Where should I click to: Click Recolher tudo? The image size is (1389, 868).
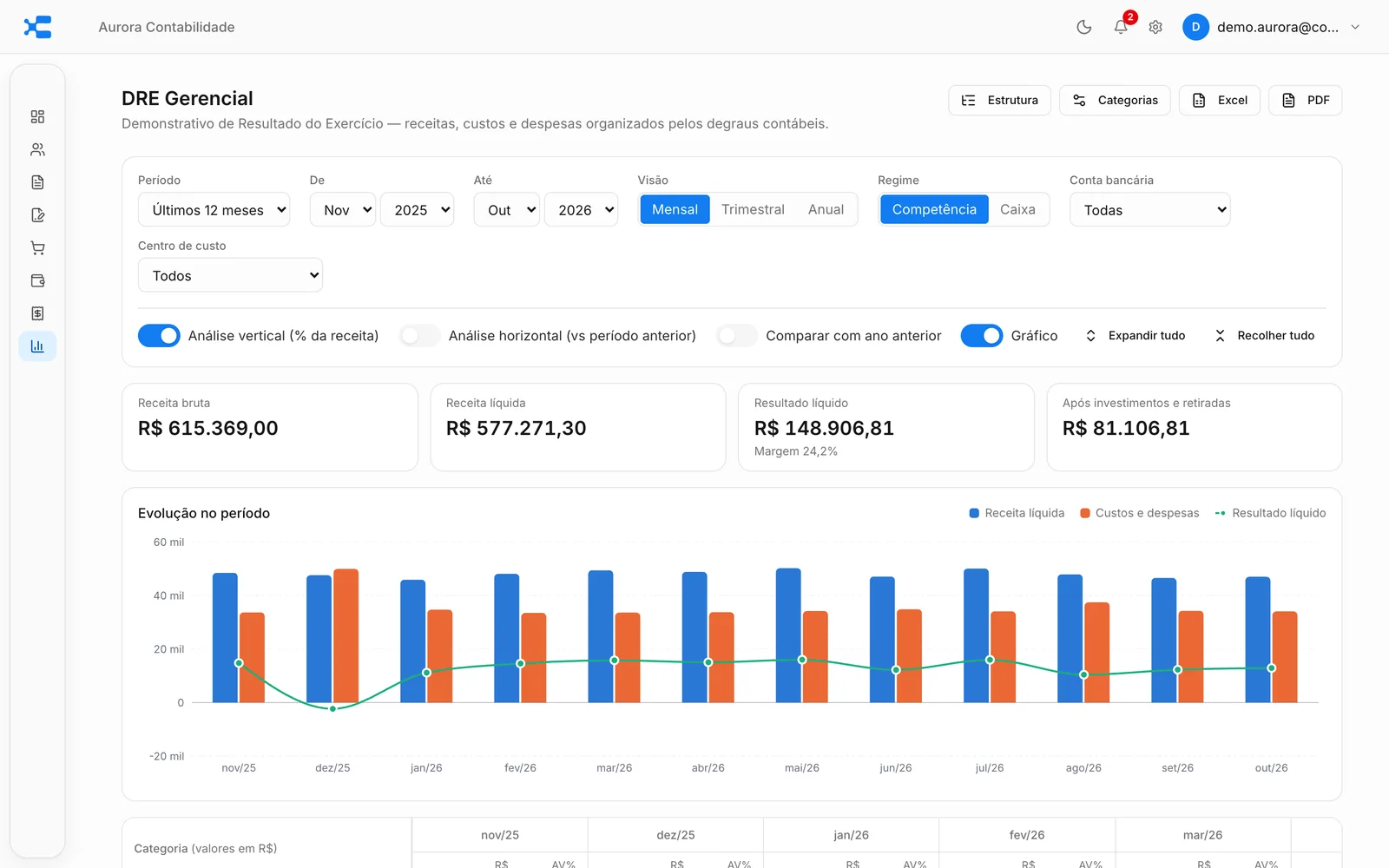click(1264, 336)
